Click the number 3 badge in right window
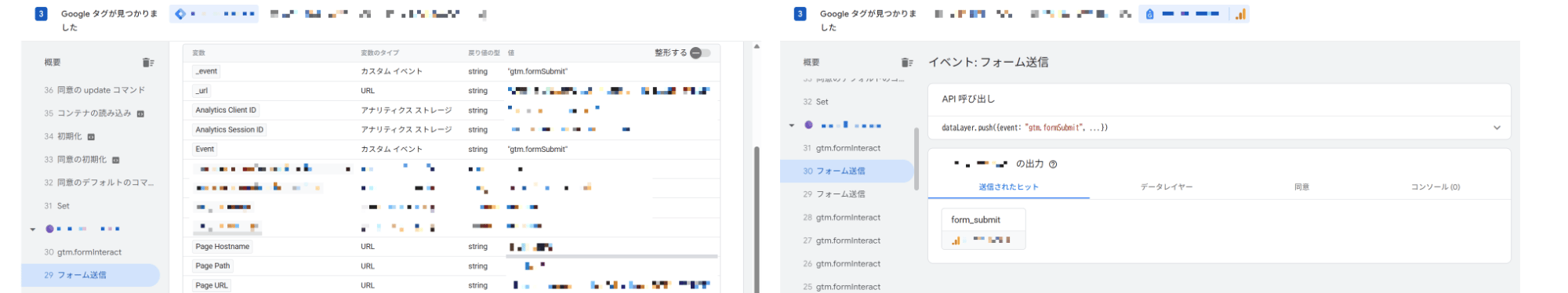This screenshot has height=293, width=1568. tap(800, 14)
